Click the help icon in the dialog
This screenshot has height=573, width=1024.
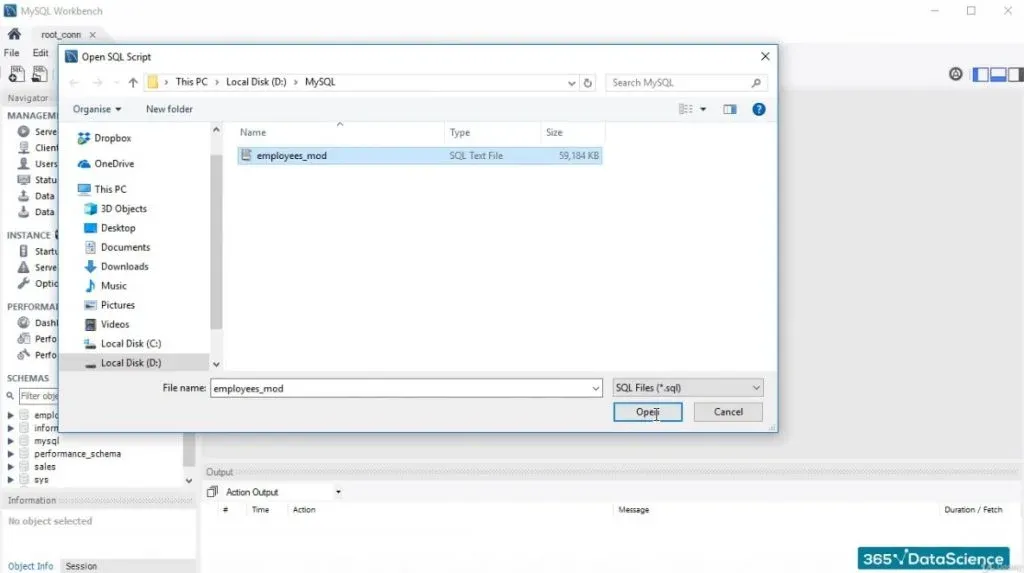click(759, 109)
